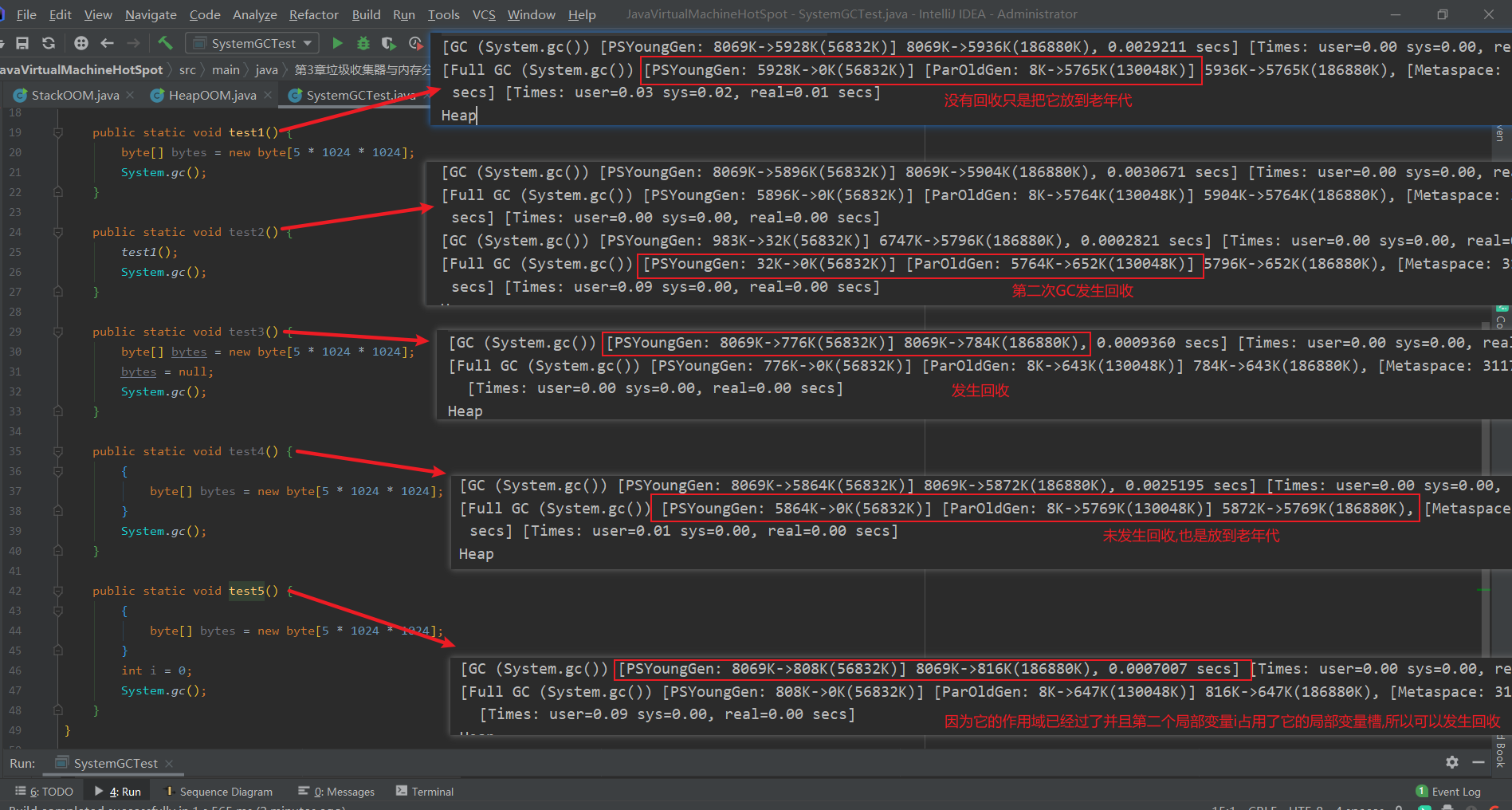The image size is (1512, 810).
Task: Click the Synchronize refresh icon
Action: click(49, 43)
